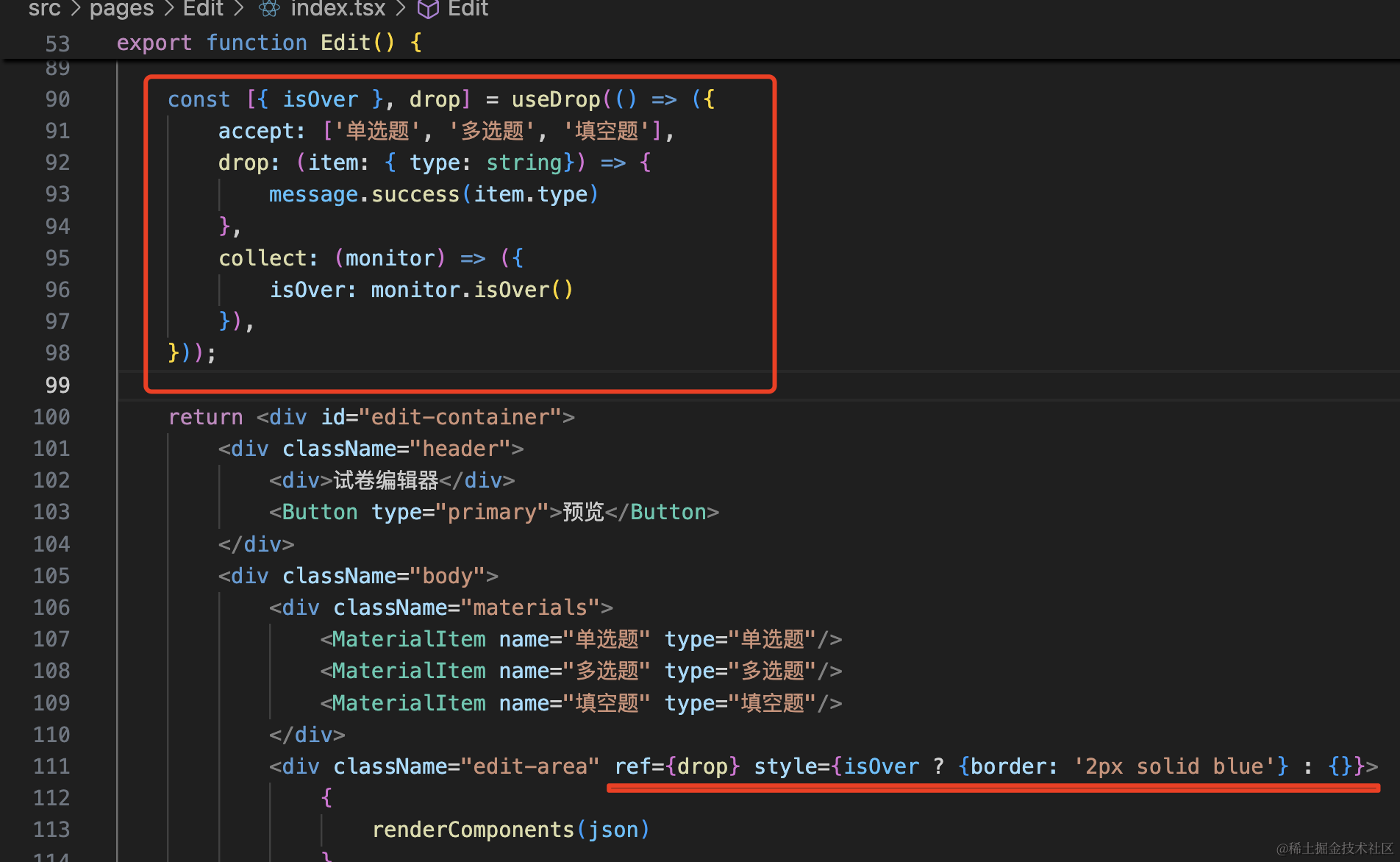Select line number 99 in the gutter
The height and width of the screenshot is (862, 1400).
click(57, 385)
